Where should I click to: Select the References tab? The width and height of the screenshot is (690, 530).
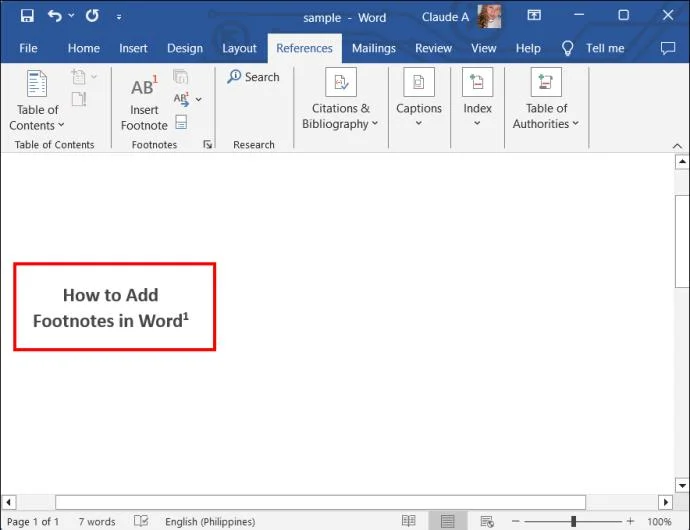[x=305, y=48]
